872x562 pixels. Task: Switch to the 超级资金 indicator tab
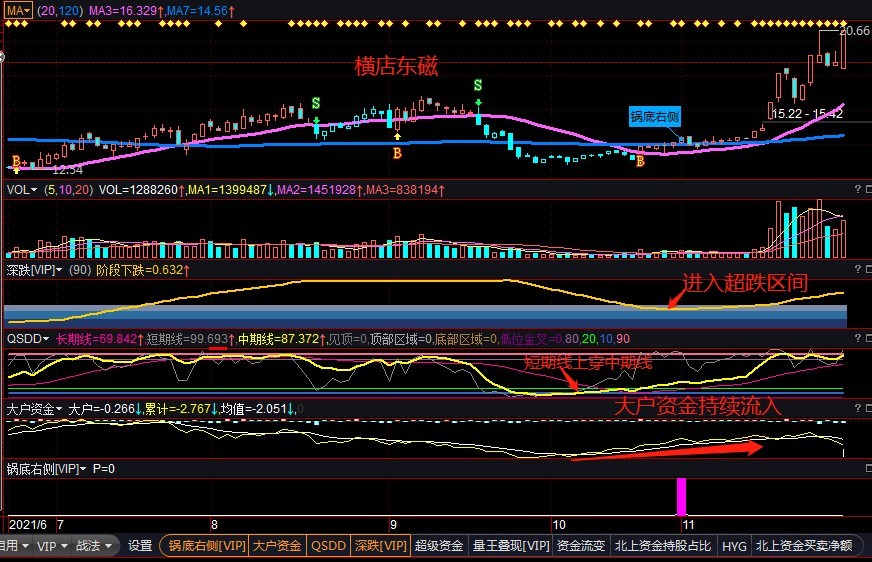tap(439, 546)
